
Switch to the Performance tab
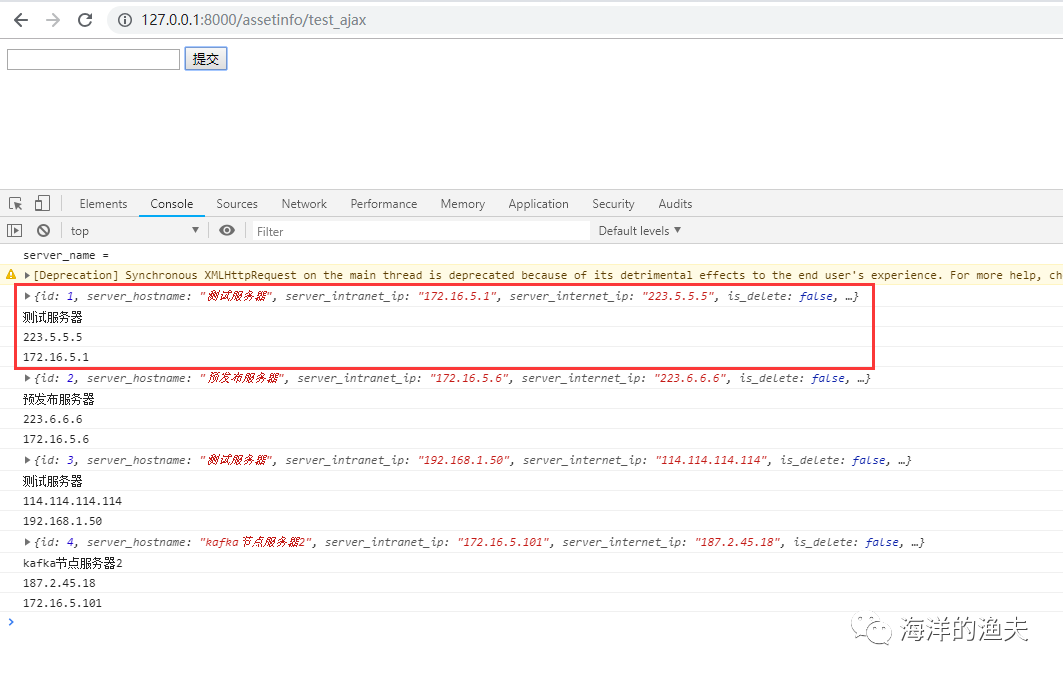(x=384, y=204)
